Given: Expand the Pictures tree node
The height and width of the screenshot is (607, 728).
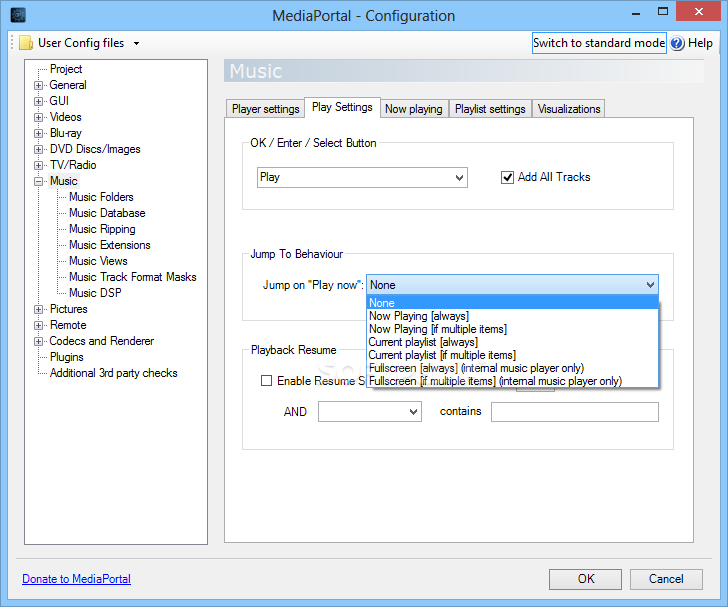Looking at the screenshot, I should [39, 309].
